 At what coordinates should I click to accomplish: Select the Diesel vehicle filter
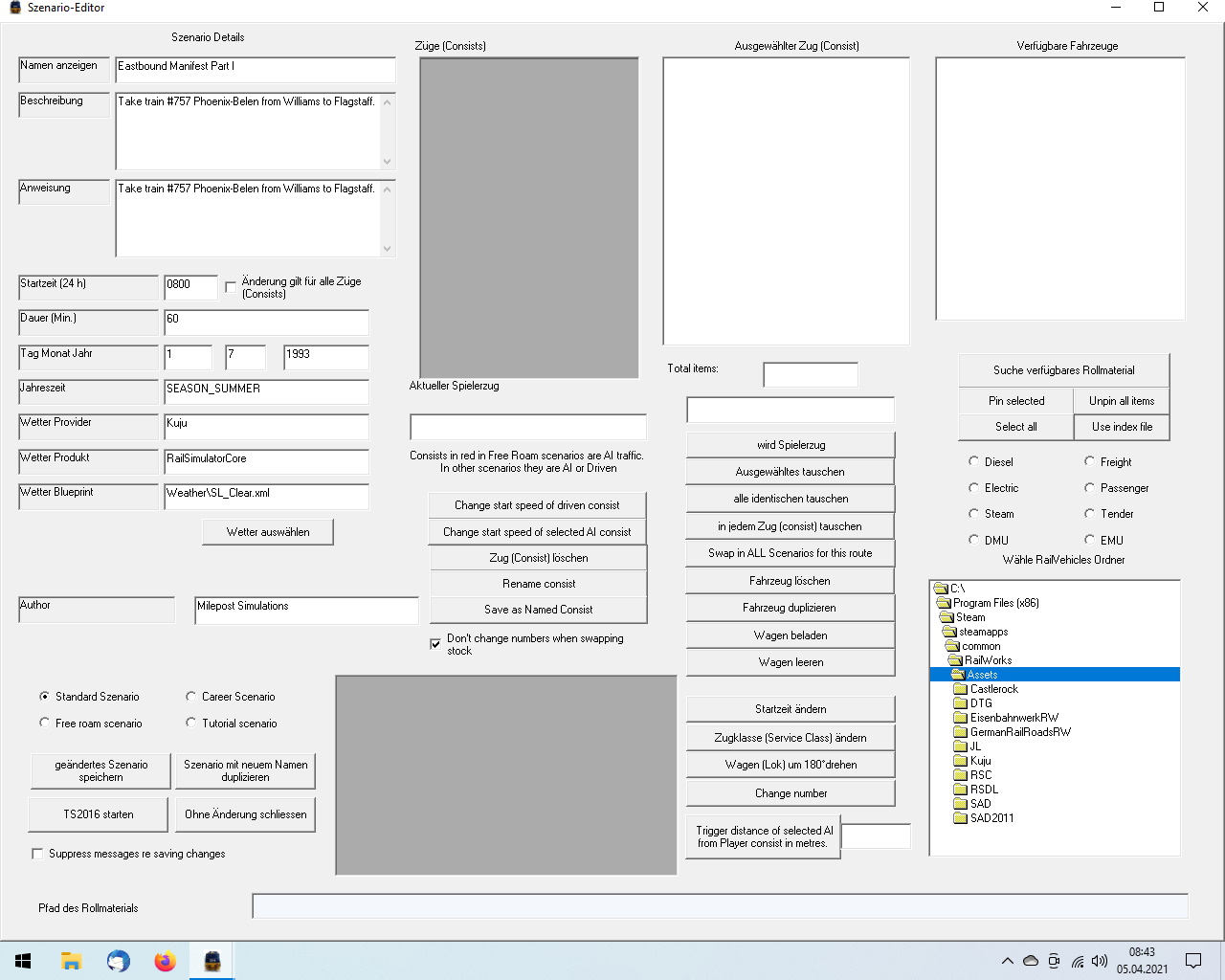[974, 461]
